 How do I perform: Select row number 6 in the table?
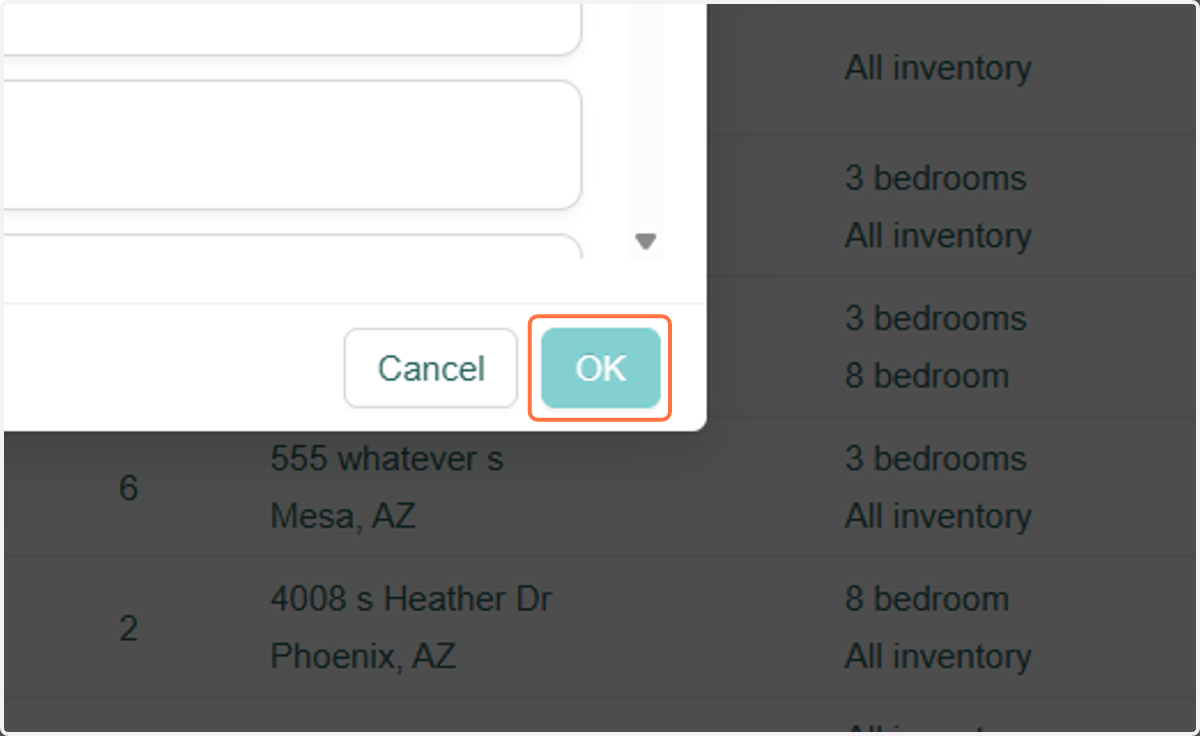tap(129, 488)
